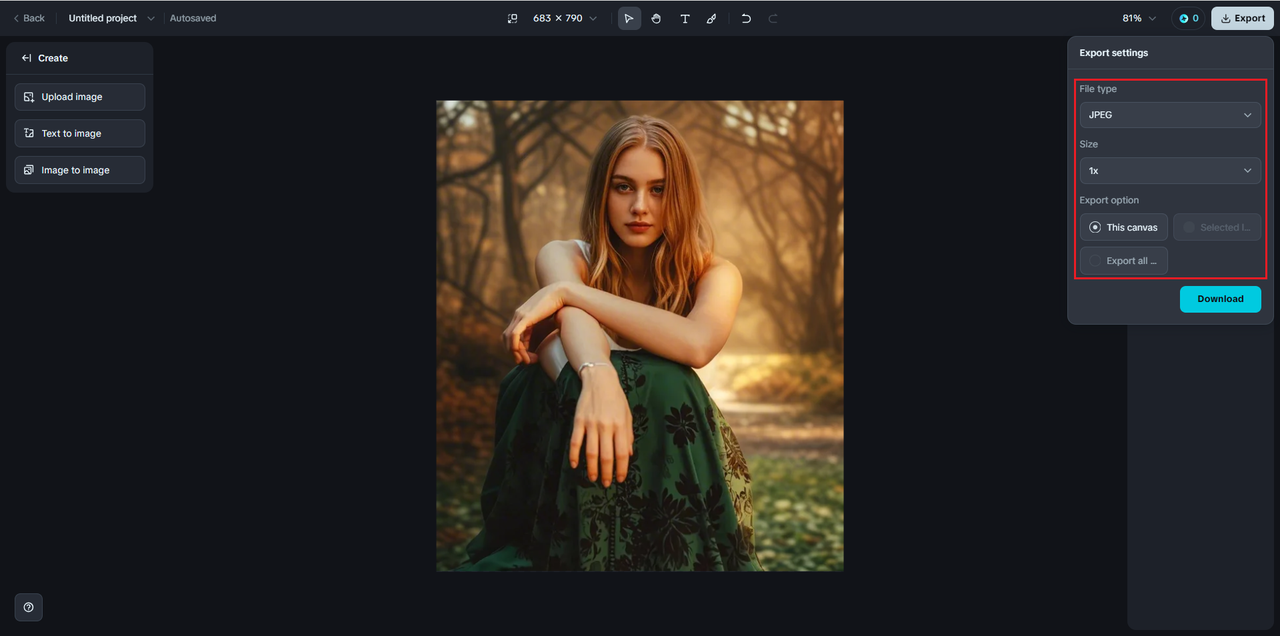Choose Image to image option
The height and width of the screenshot is (636, 1280).
pos(80,170)
